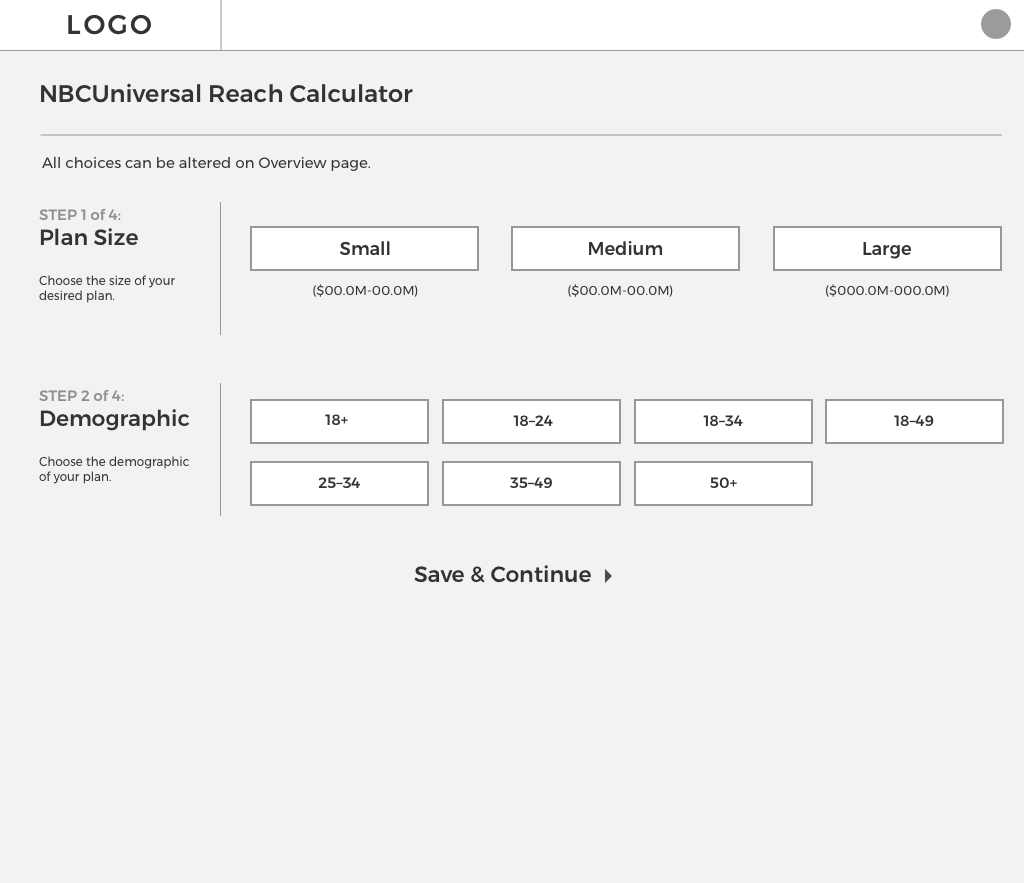Click the Plan Size heading
Image resolution: width=1024 pixels, height=883 pixels.
pyautogui.click(x=89, y=237)
